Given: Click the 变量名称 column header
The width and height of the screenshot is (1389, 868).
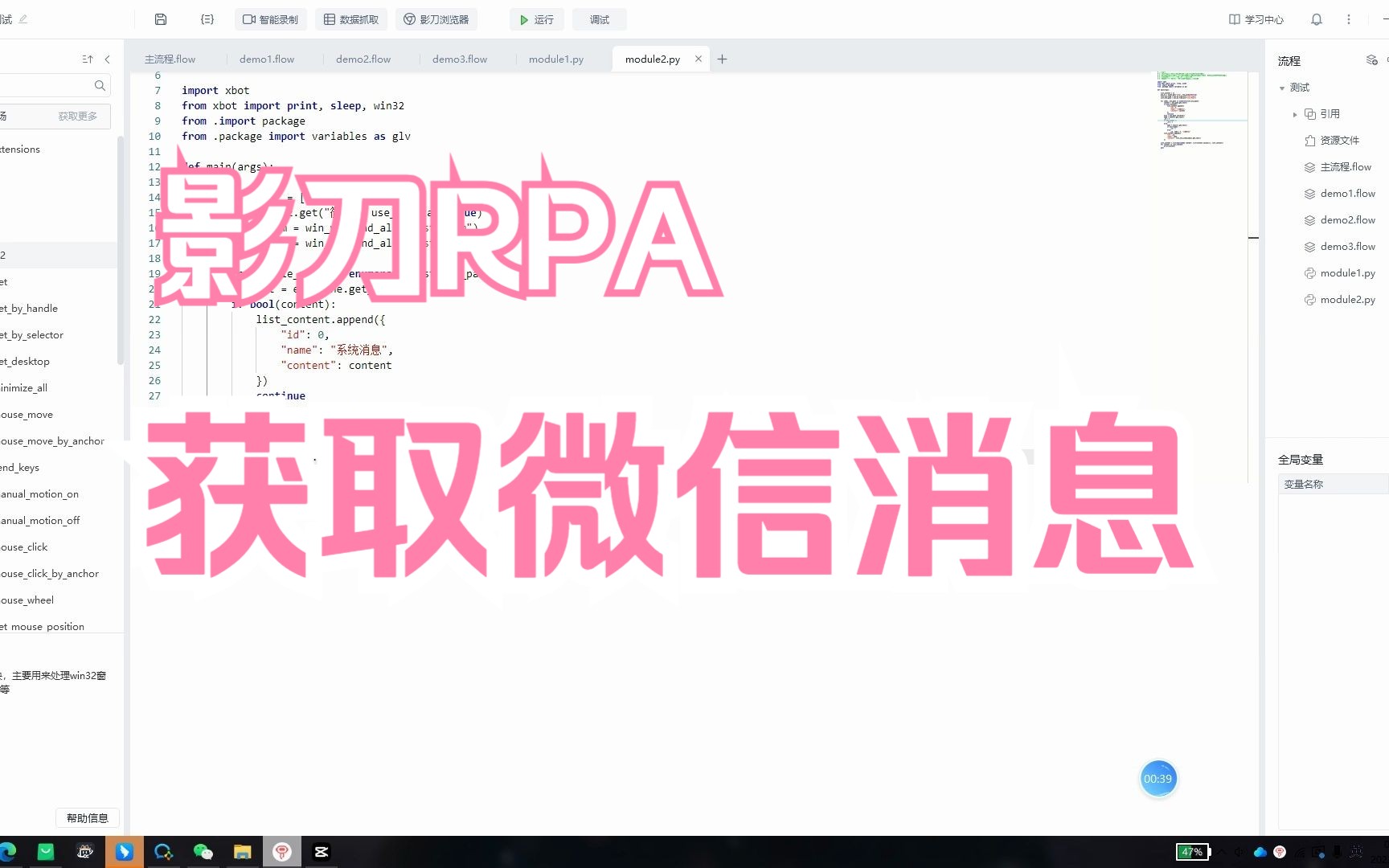Looking at the screenshot, I should (1334, 484).
